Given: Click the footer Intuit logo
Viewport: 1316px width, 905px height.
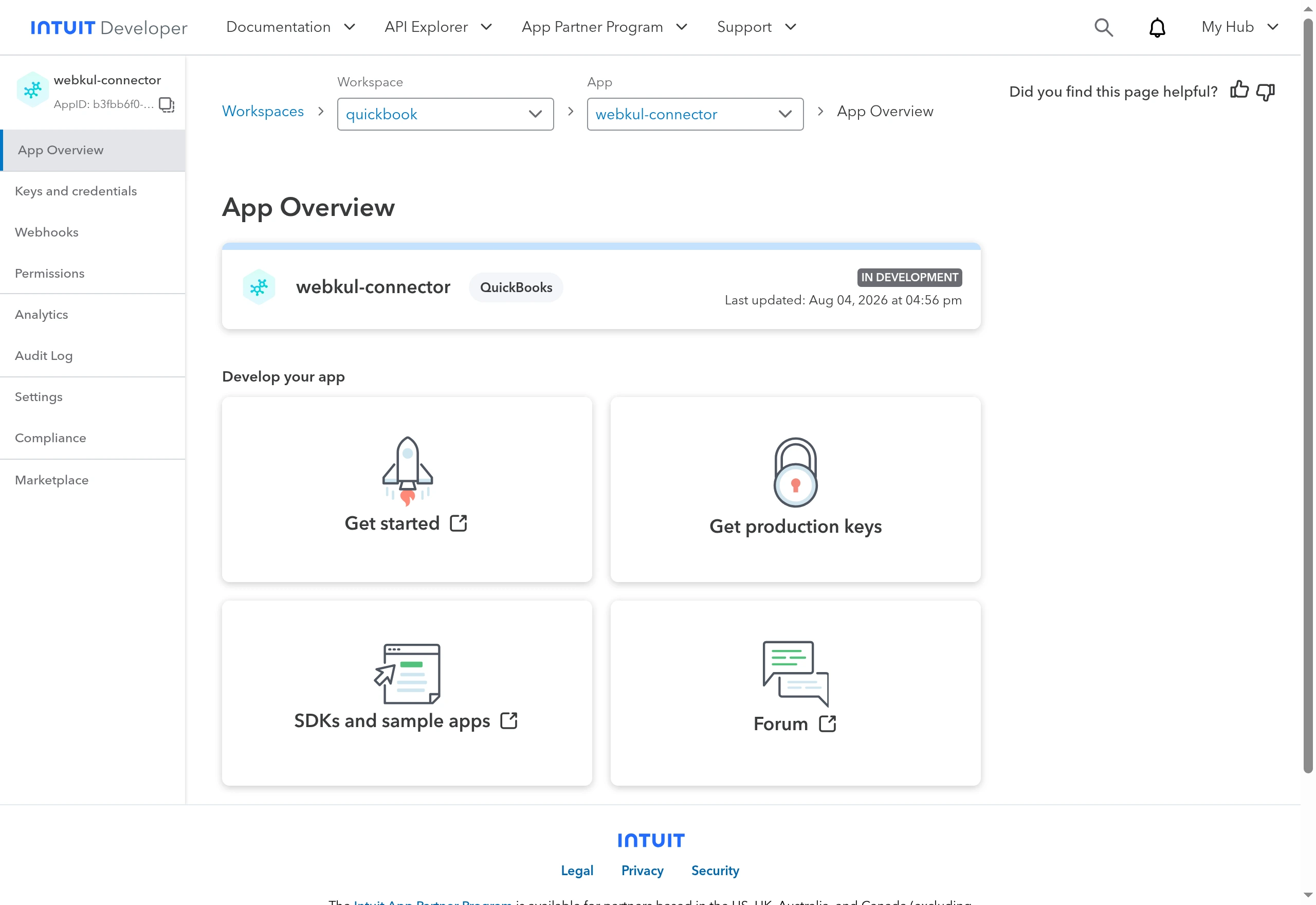Looking at the screenshot, I should click(651, 840).
